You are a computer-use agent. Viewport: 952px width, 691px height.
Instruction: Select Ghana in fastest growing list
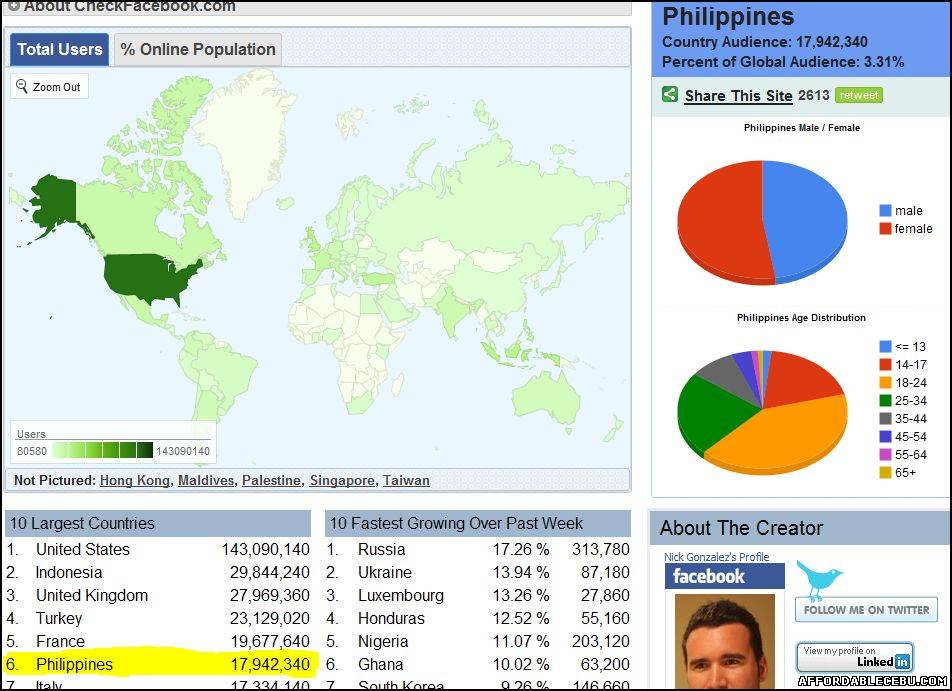point(478,665)
